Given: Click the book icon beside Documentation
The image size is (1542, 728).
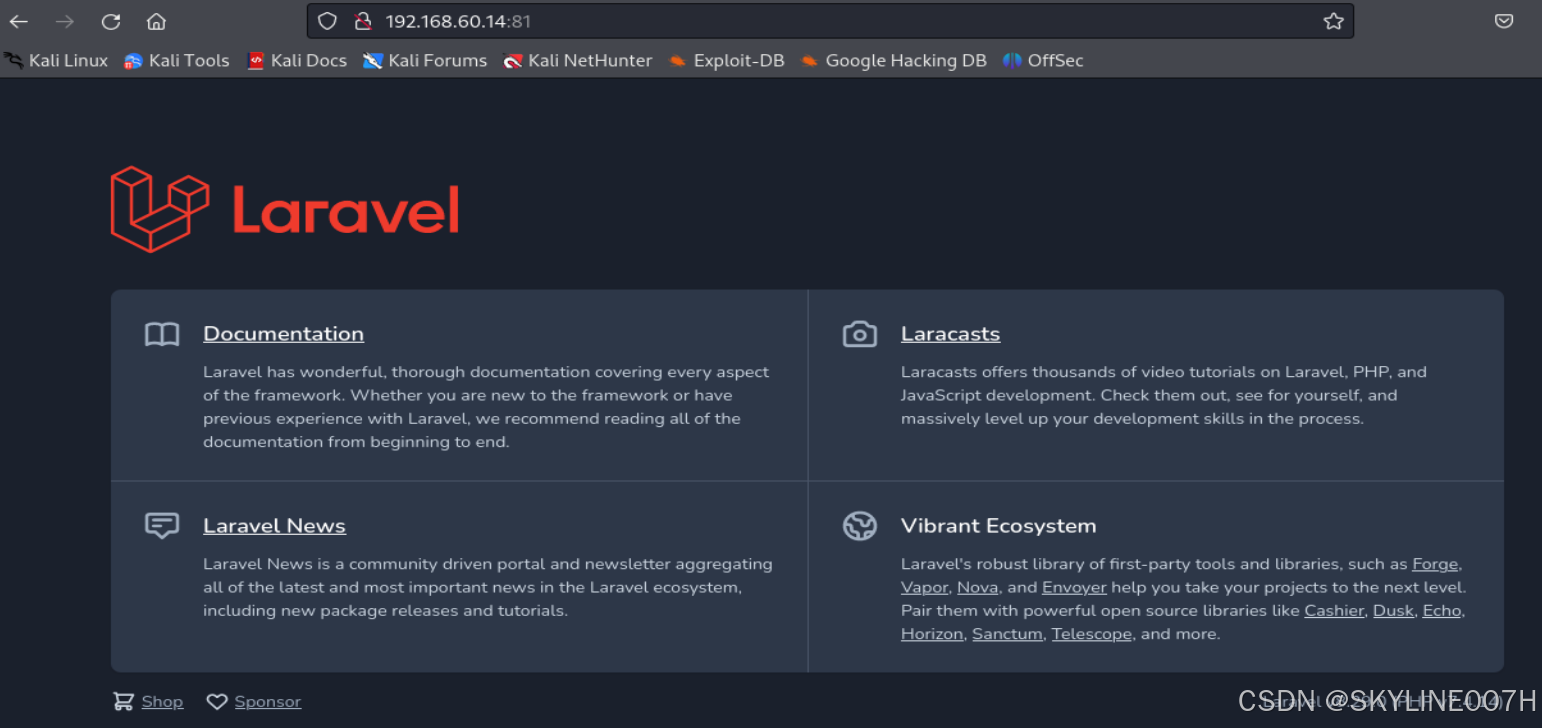Looking at the screenshot, I should click(x=161, y=334).
